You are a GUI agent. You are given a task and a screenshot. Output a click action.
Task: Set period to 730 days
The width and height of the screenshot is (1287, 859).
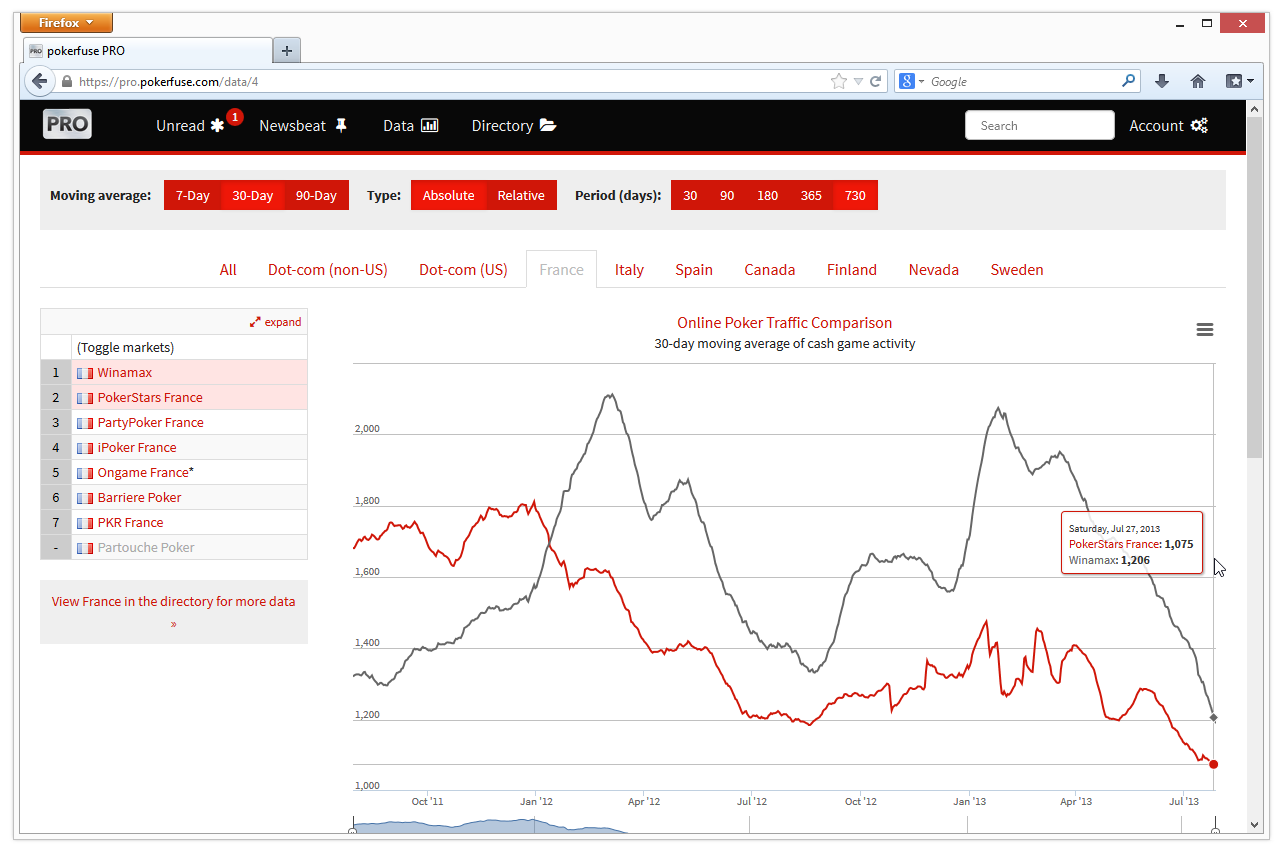pos(855,195)
